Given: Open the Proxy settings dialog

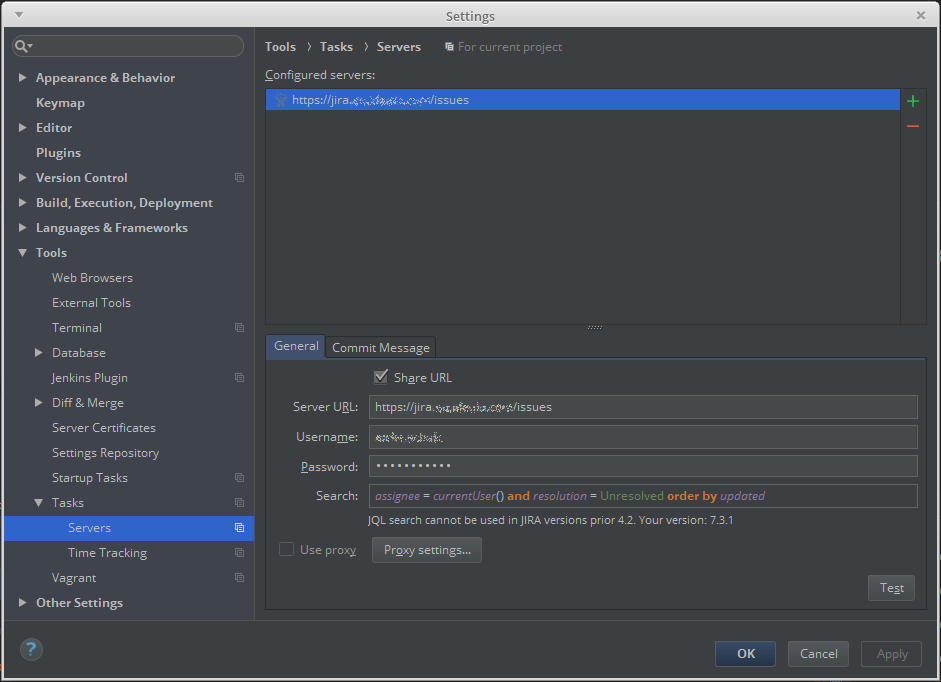Looking at the screenshot, I should pos(426,549).
